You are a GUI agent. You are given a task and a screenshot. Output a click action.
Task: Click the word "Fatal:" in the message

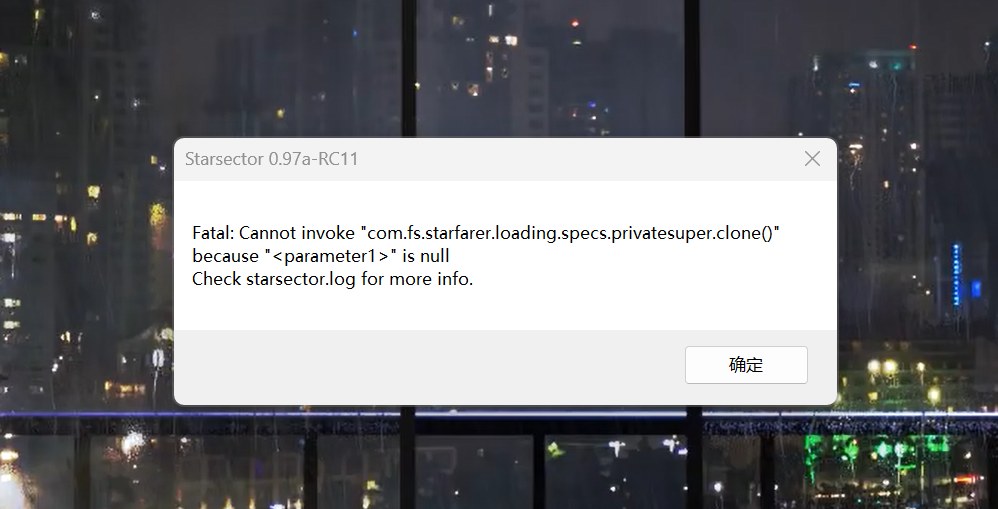click(213, 233)
